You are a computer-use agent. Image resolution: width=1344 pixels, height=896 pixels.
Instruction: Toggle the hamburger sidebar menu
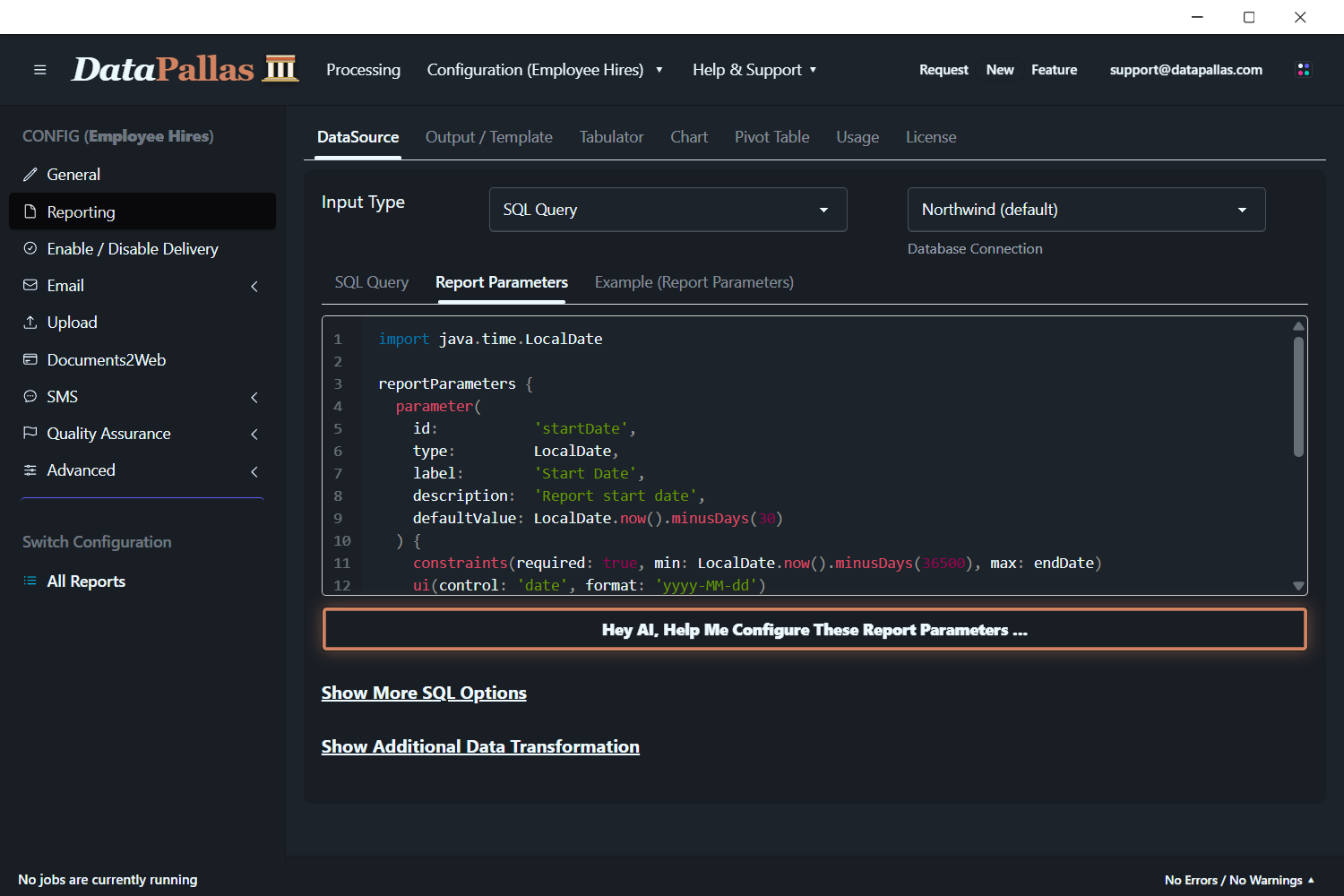39,70
